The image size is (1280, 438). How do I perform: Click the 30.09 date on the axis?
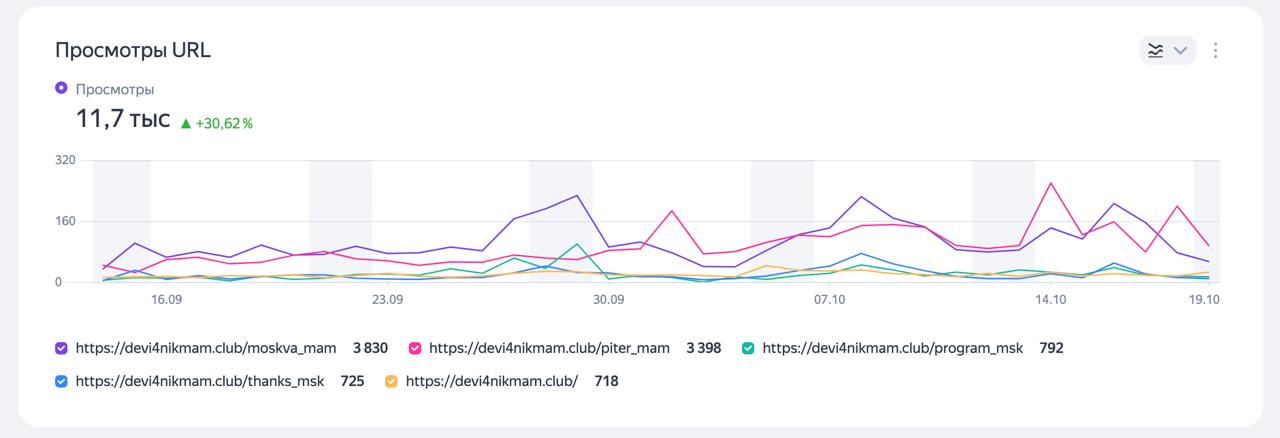tap(608, 299)
